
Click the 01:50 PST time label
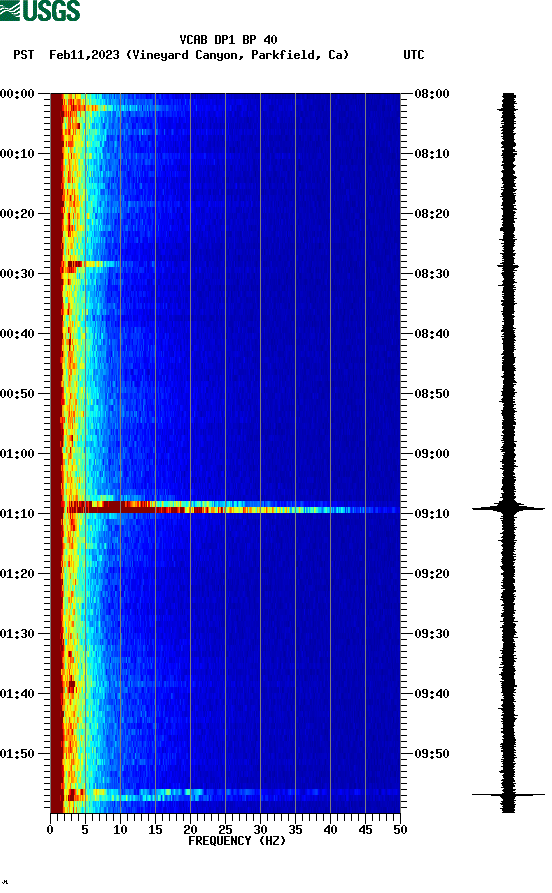coord(17,753)
